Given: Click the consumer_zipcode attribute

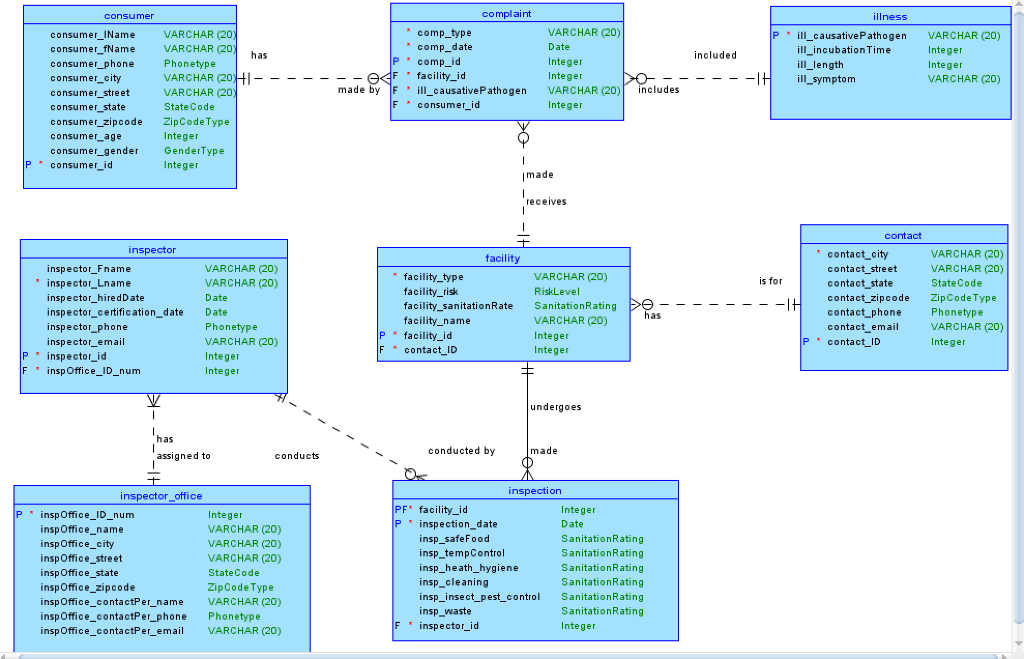Looking at the screenshot, I should pos(96,122).
